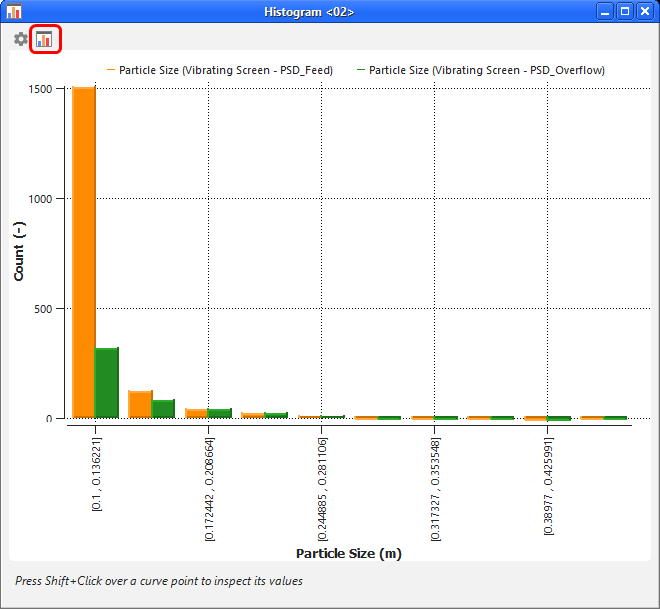This screenshot has height=609, width=660.
Task: Maximize the Histogram <02> window
Action: (x=624, y=12)
